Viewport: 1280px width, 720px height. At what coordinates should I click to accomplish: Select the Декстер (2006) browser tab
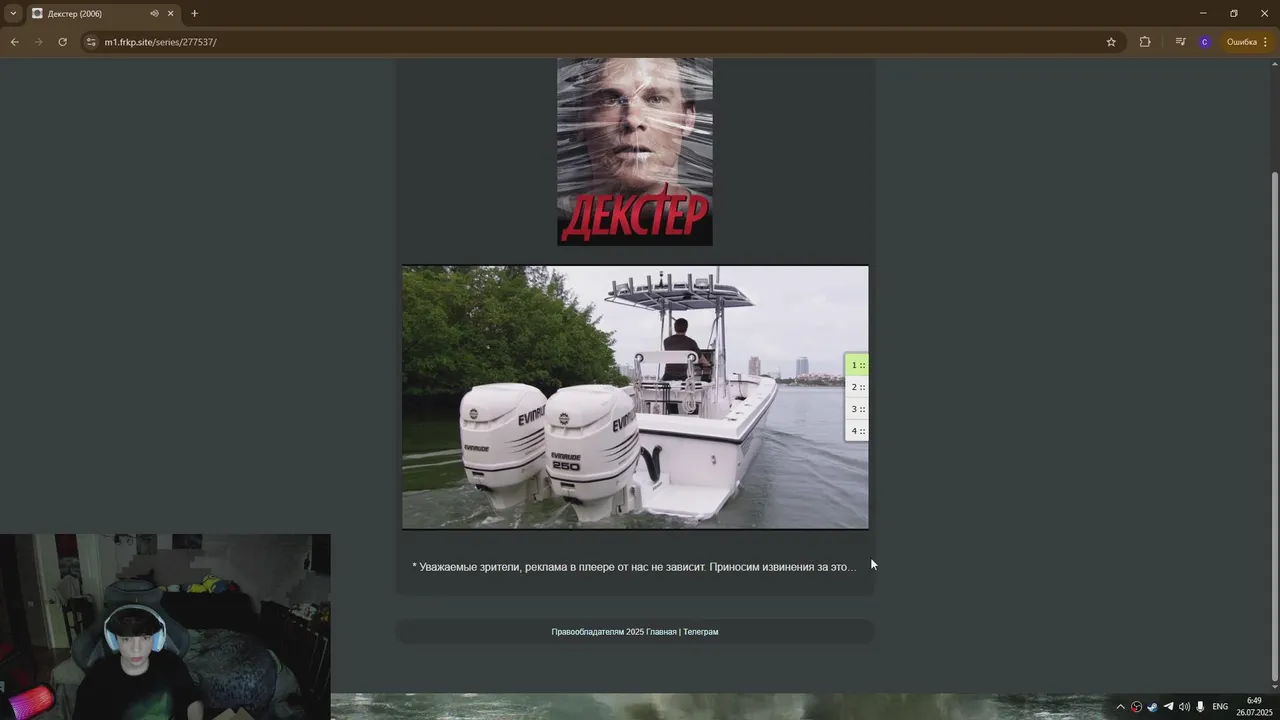[103, 14]
